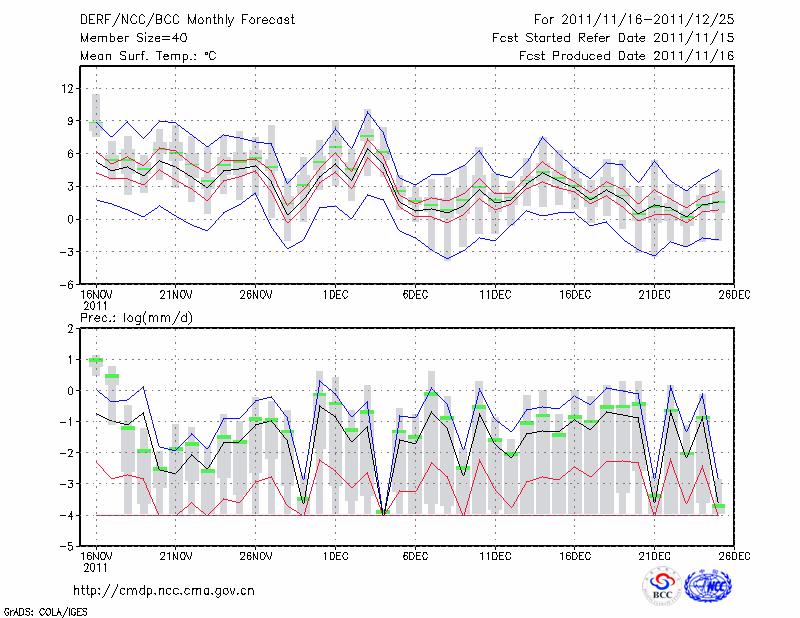
Task: Select 21NOV on the temperature chart axis
Action: click(176, 294)
